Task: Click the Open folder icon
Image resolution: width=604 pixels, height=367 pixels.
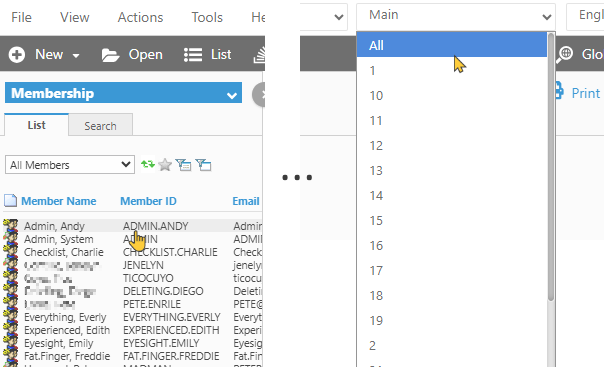Action: (x=110, y=55)
